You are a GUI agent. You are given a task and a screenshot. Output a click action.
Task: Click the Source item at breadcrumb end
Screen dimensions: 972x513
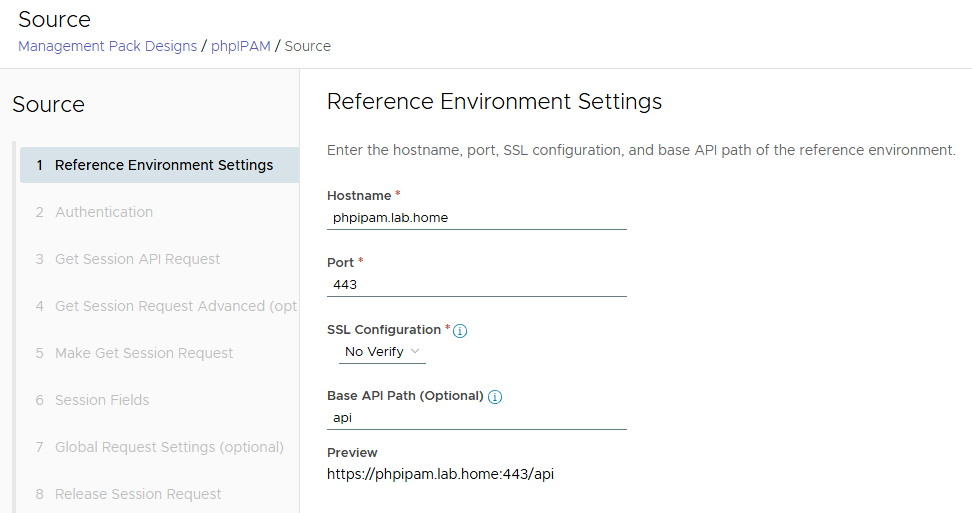[308, 46]
